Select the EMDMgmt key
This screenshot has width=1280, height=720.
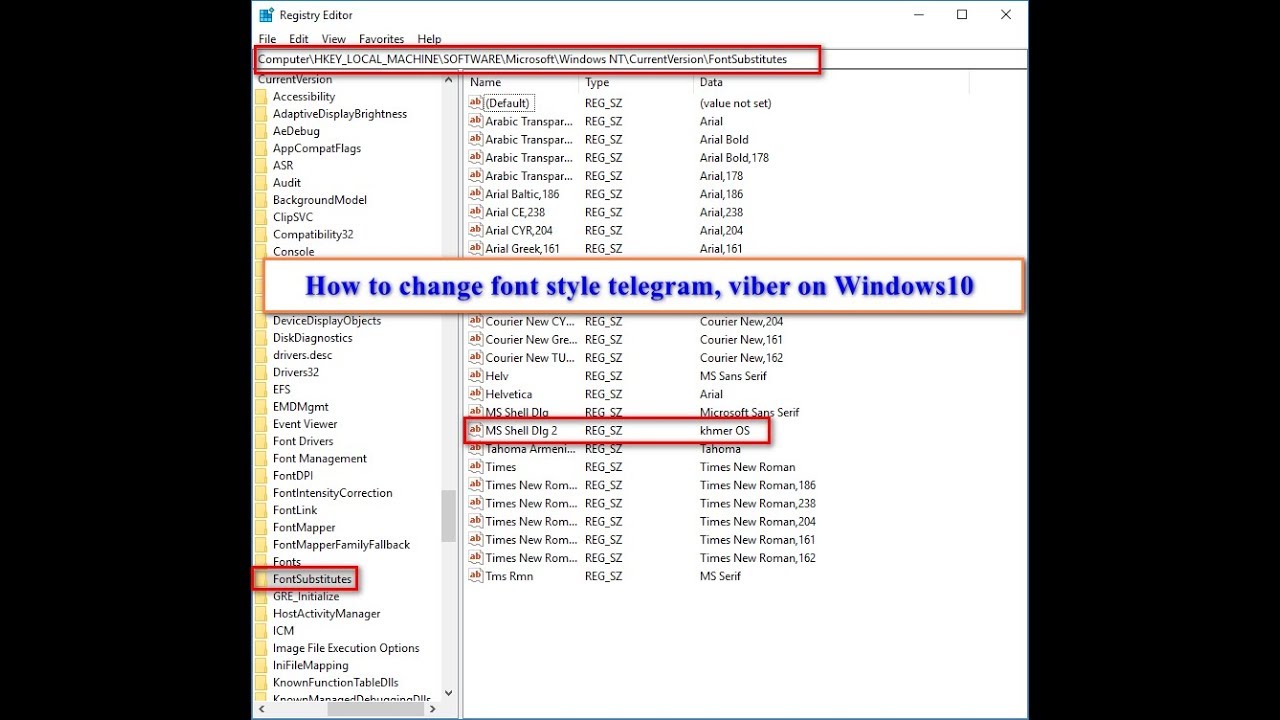[301, 407]
